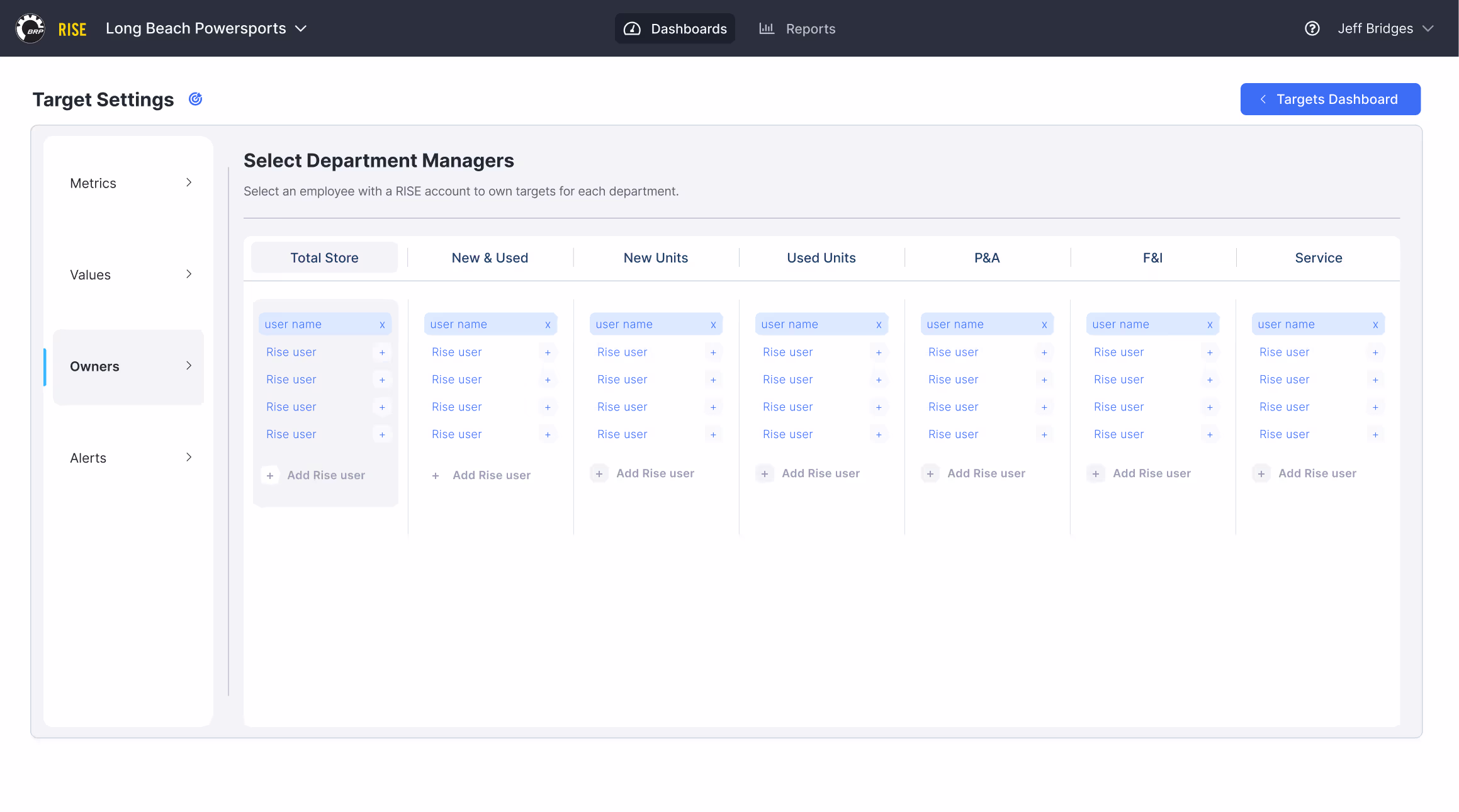Click the user name chip in Total Store
1459x812 pixels.
click(x=325, y=324)
